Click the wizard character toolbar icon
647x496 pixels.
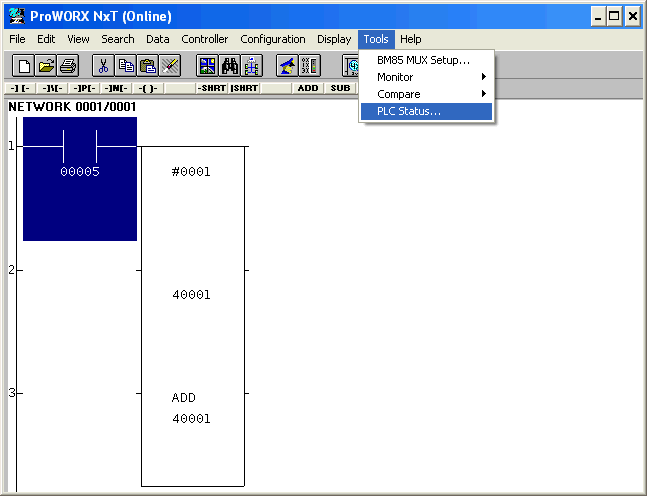(287, 66)
